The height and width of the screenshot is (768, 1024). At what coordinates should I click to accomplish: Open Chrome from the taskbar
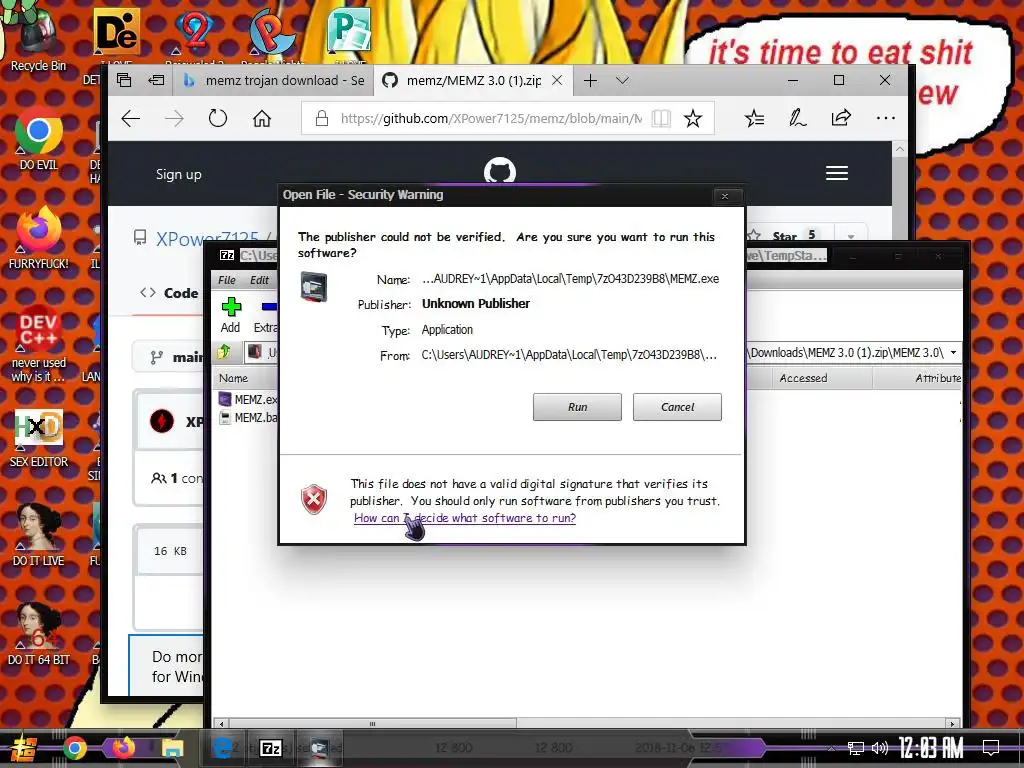pyautogui.click(x=74, y=748)
